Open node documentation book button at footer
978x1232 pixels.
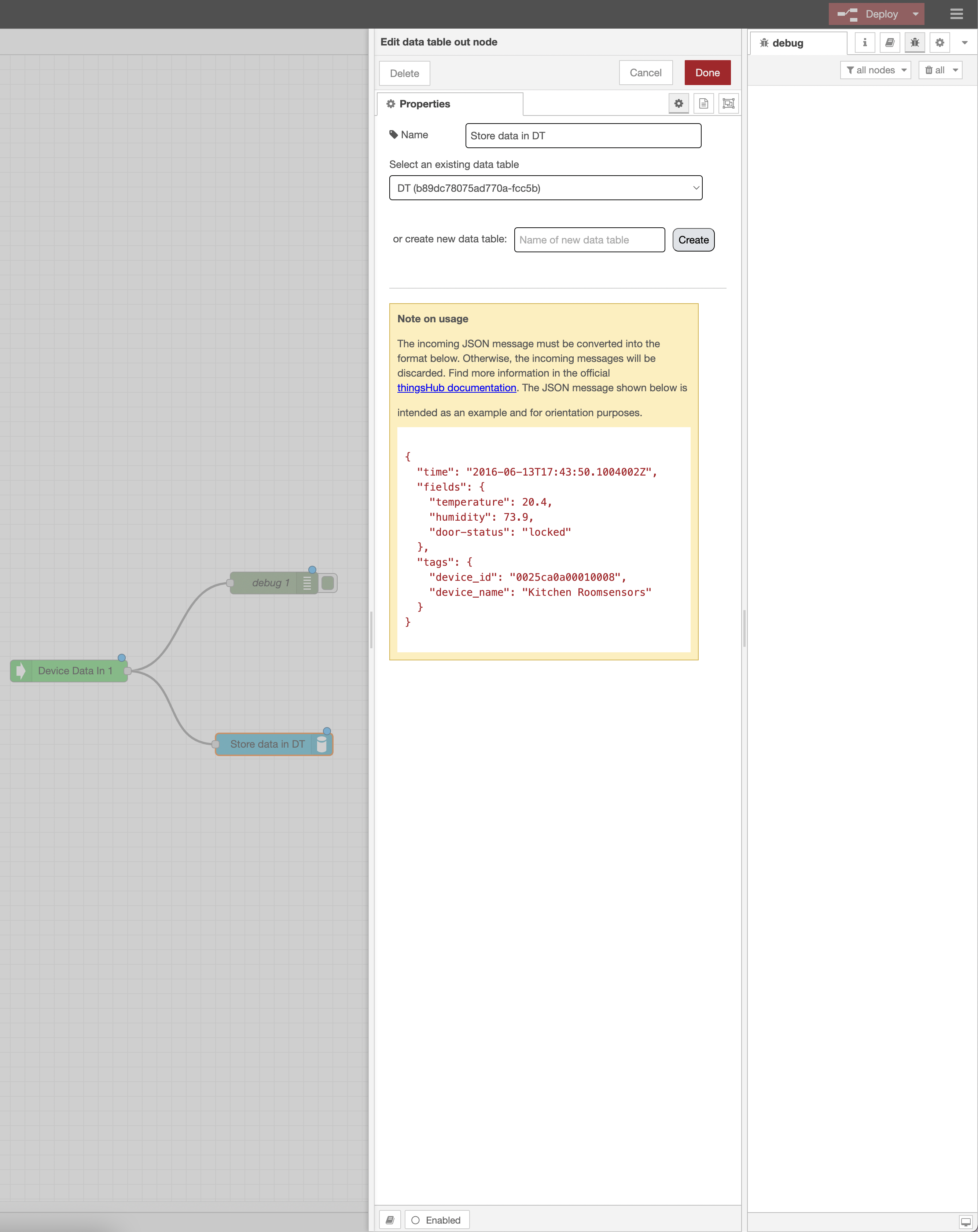pos(390,1220)
